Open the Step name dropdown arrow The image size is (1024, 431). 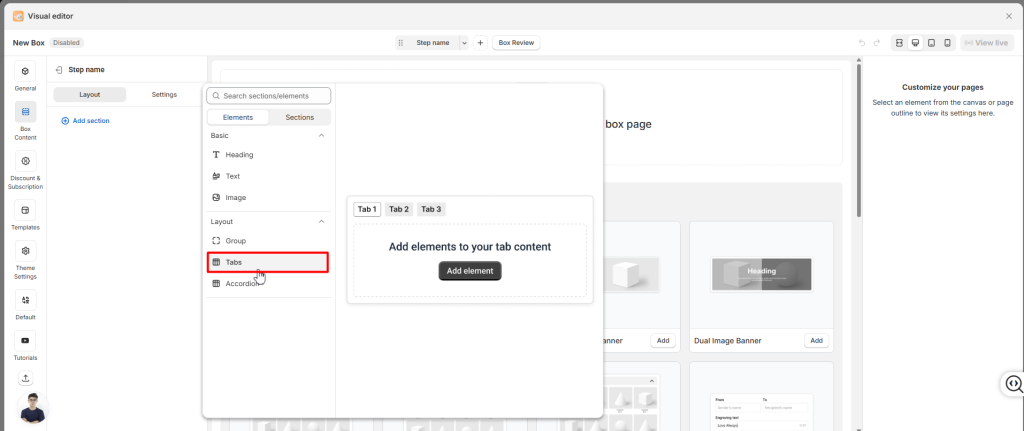tap(464, 43)
